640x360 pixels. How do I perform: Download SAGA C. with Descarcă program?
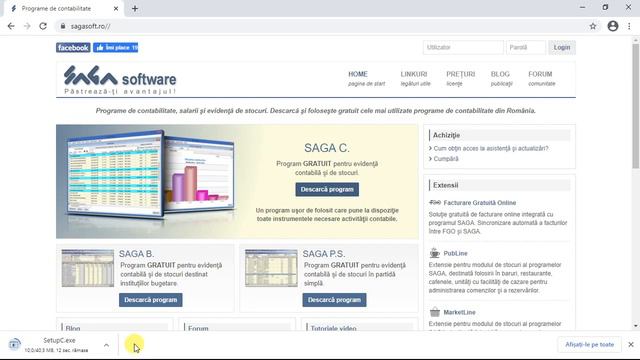click(x=327, y=189)
